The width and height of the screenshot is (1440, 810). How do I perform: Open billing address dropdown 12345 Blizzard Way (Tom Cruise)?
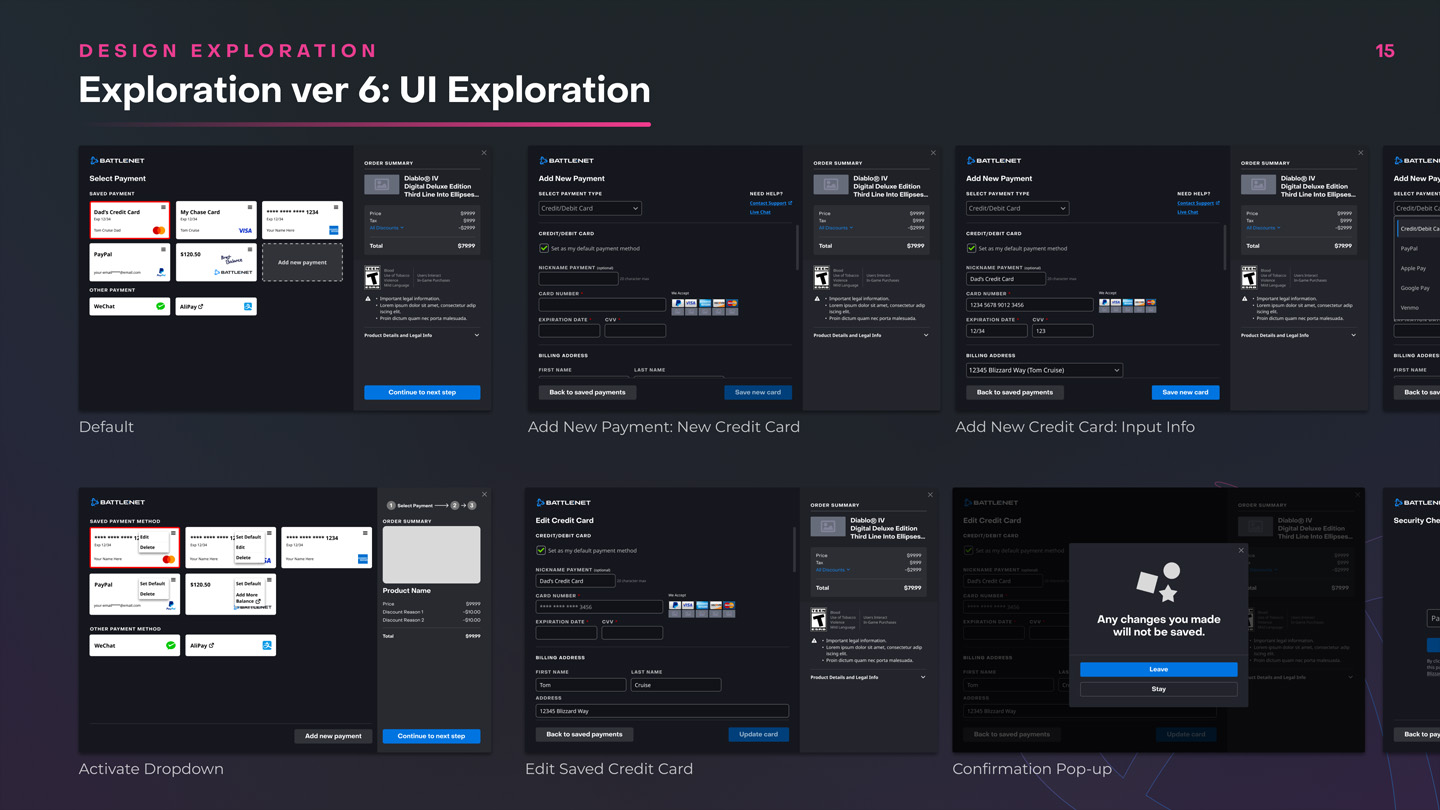1044,370
